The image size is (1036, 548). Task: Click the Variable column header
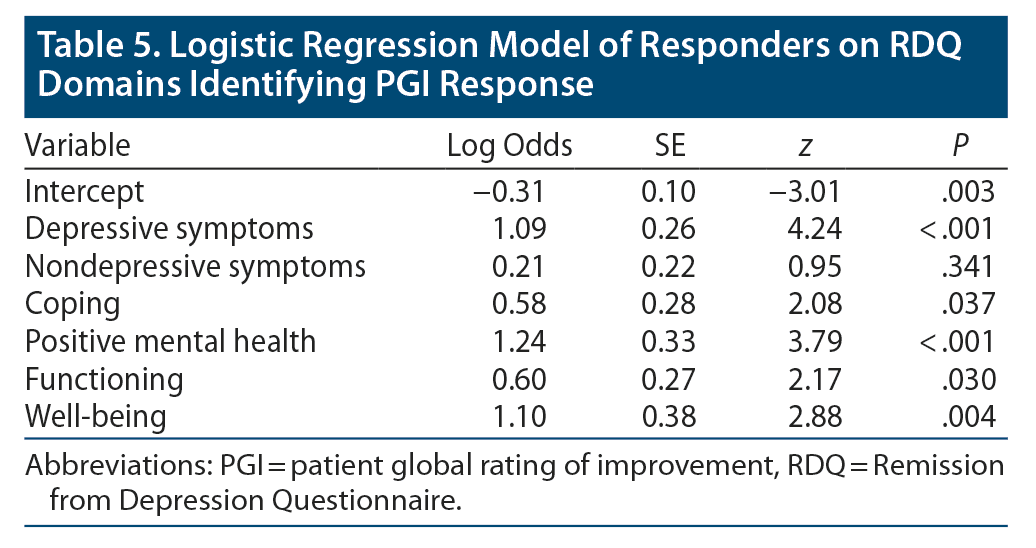point(77,146)
